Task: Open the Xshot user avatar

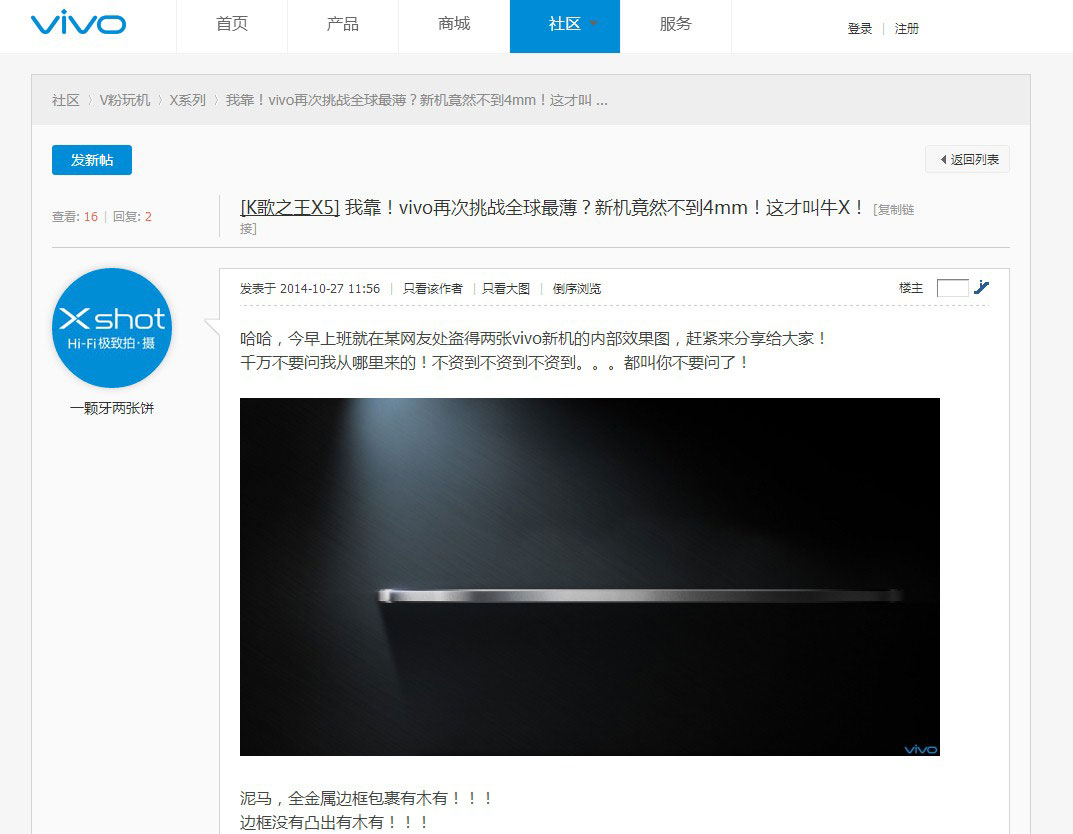Action: [112, 328]
